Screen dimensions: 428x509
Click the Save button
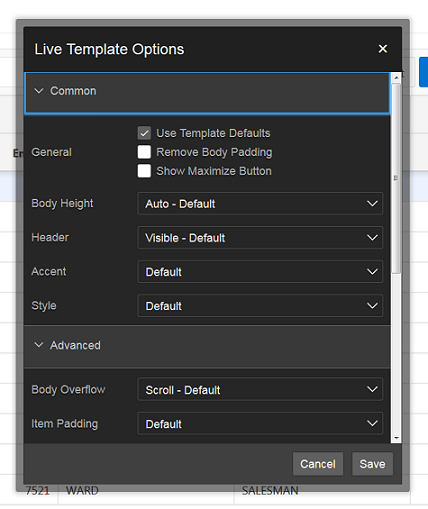372,464
